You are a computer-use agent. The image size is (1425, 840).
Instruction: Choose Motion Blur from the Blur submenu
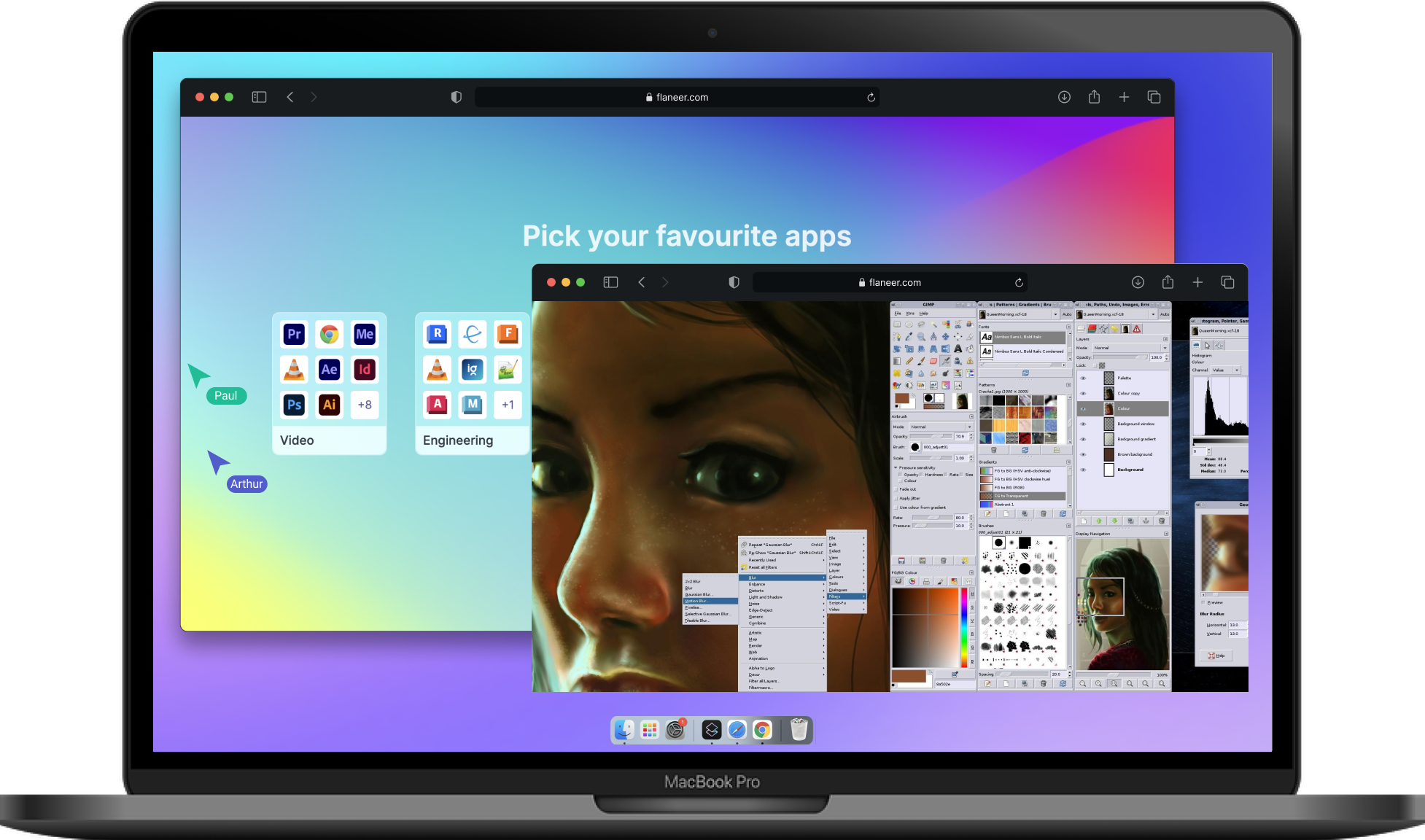pos(698,601)
